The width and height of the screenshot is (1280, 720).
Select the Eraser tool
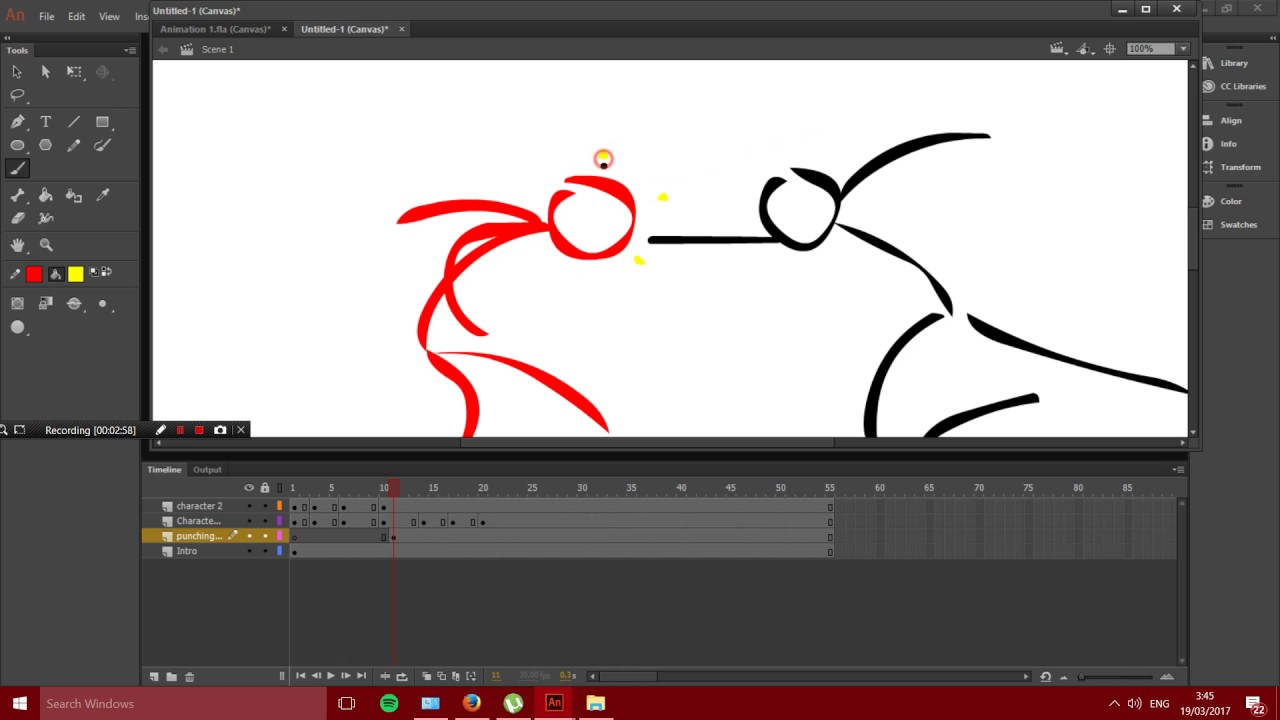point(17,218)
